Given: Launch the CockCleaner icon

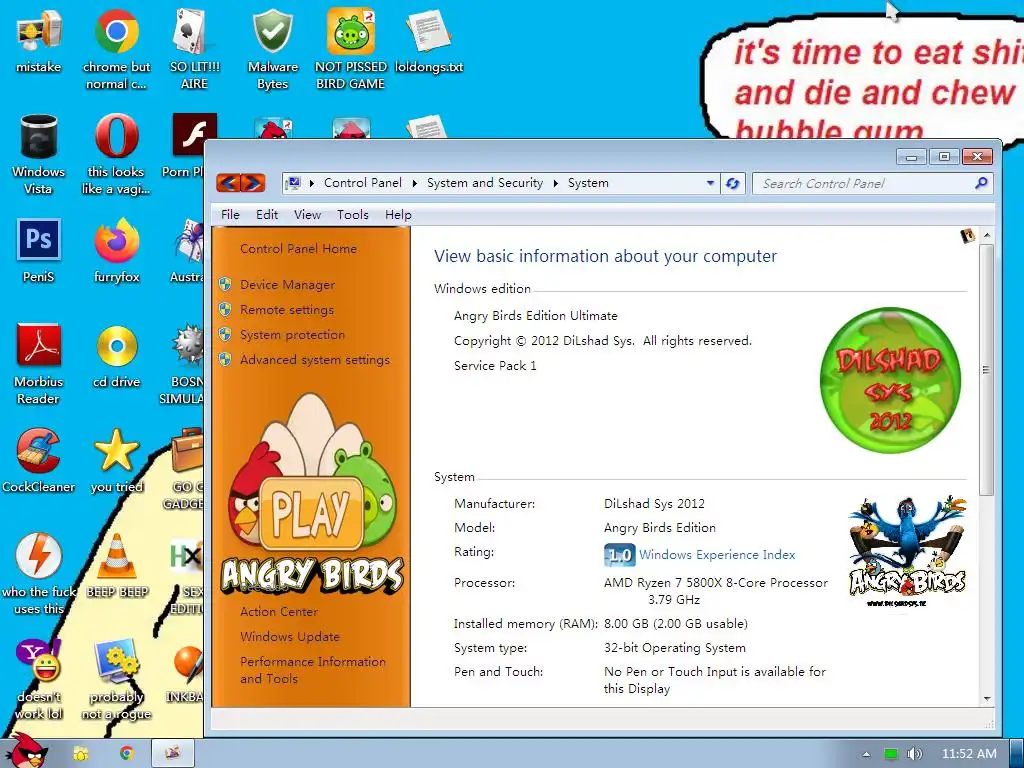Looking at the screenshot, I should [x=39, y=460].
